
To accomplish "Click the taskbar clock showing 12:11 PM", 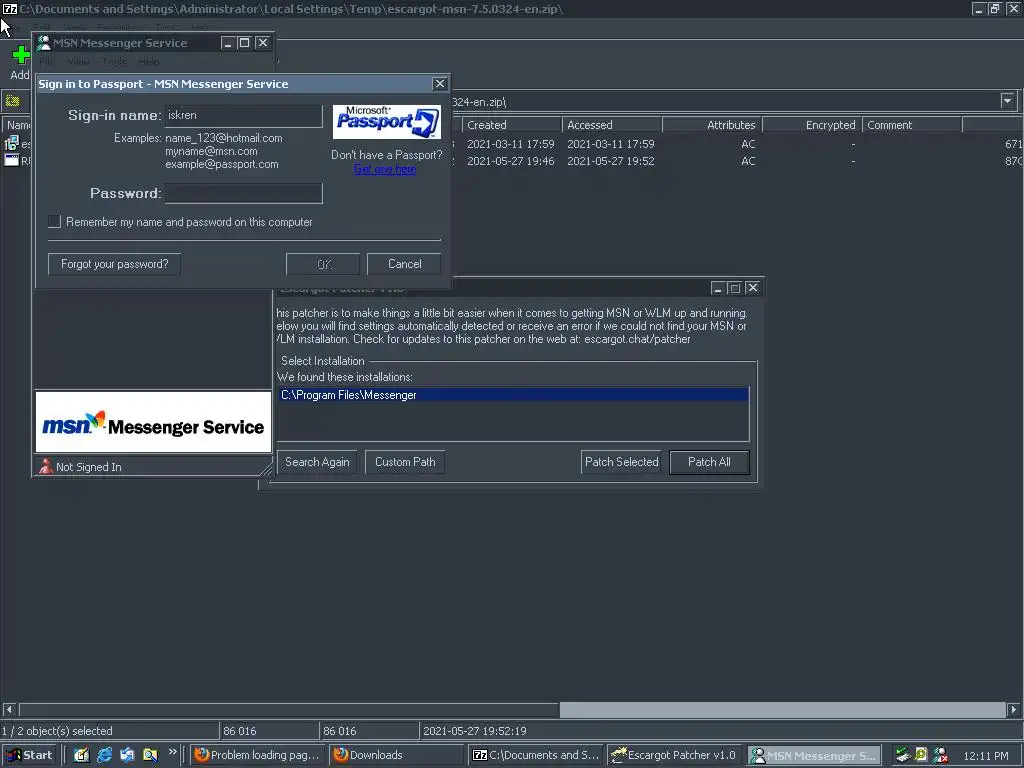I will pos(986,756).
